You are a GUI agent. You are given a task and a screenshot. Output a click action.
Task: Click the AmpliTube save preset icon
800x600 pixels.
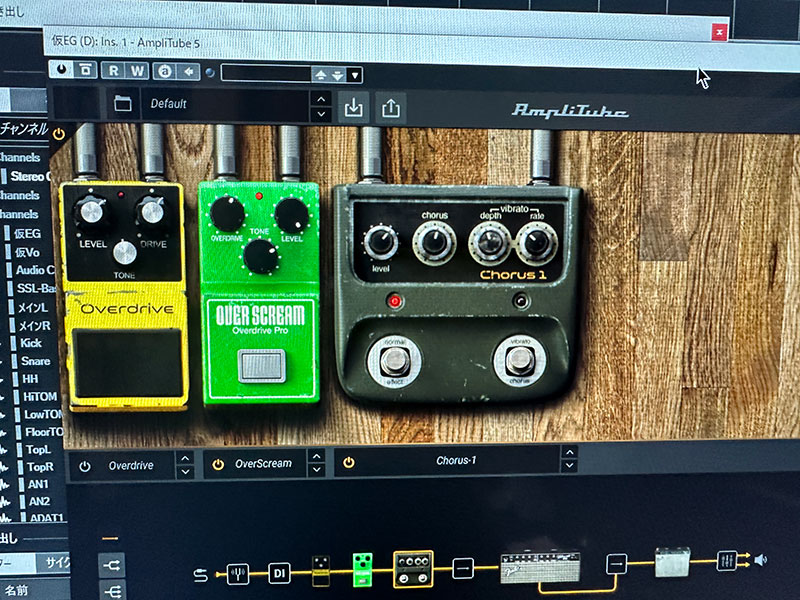354,108
